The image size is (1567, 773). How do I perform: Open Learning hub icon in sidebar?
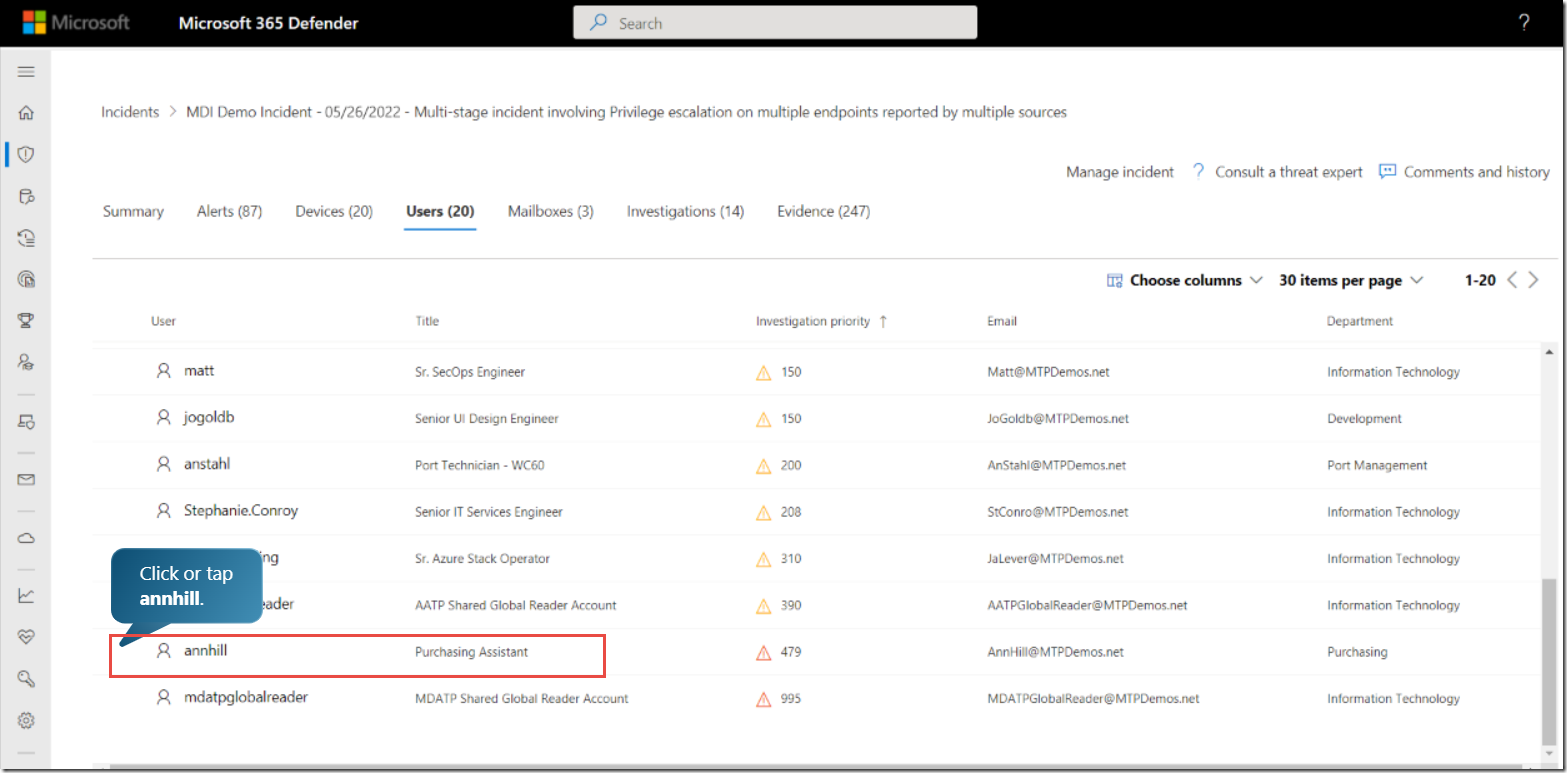coord(27,361)
